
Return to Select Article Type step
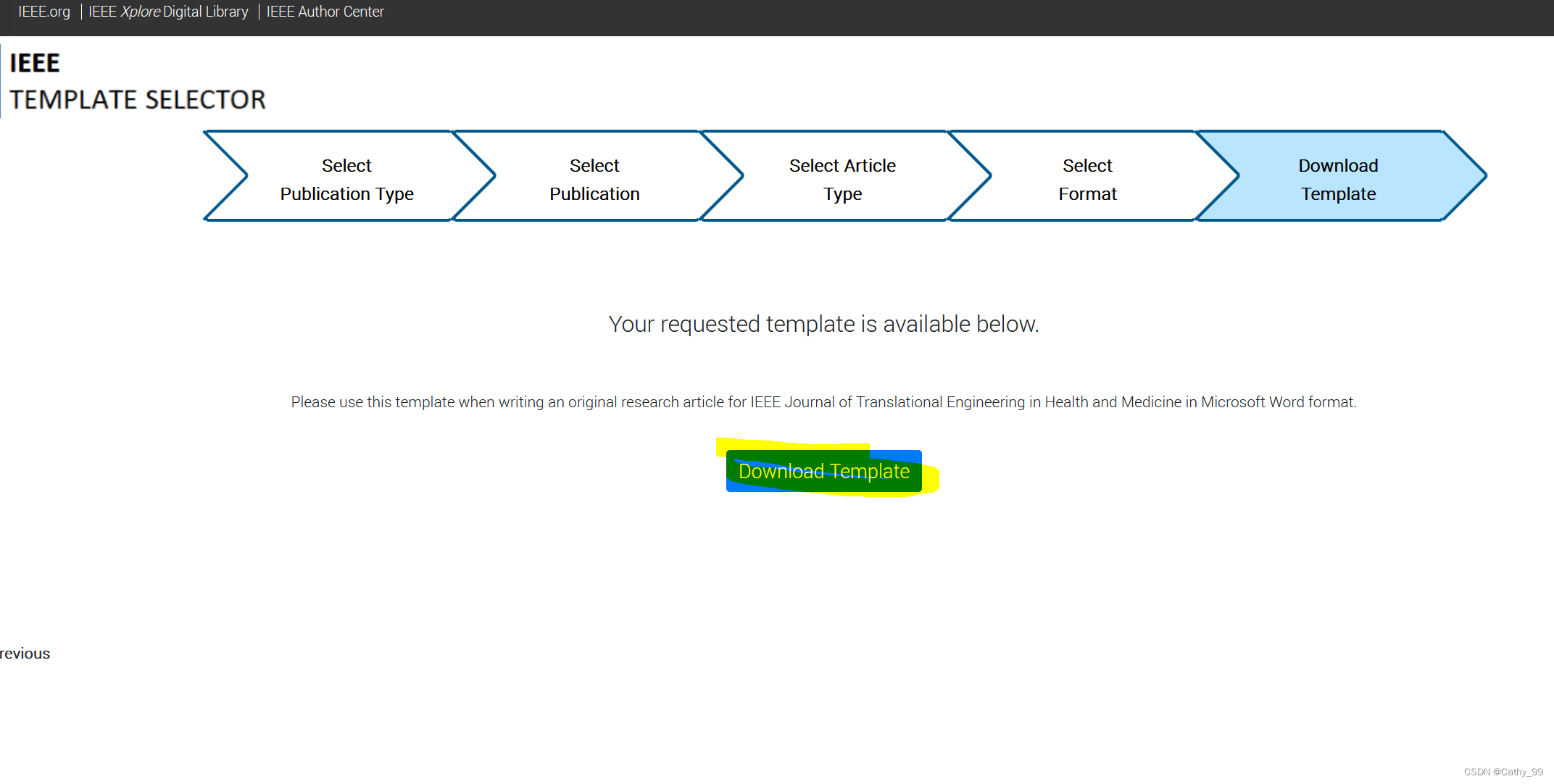pyautogui.click(x=842, y=179)
